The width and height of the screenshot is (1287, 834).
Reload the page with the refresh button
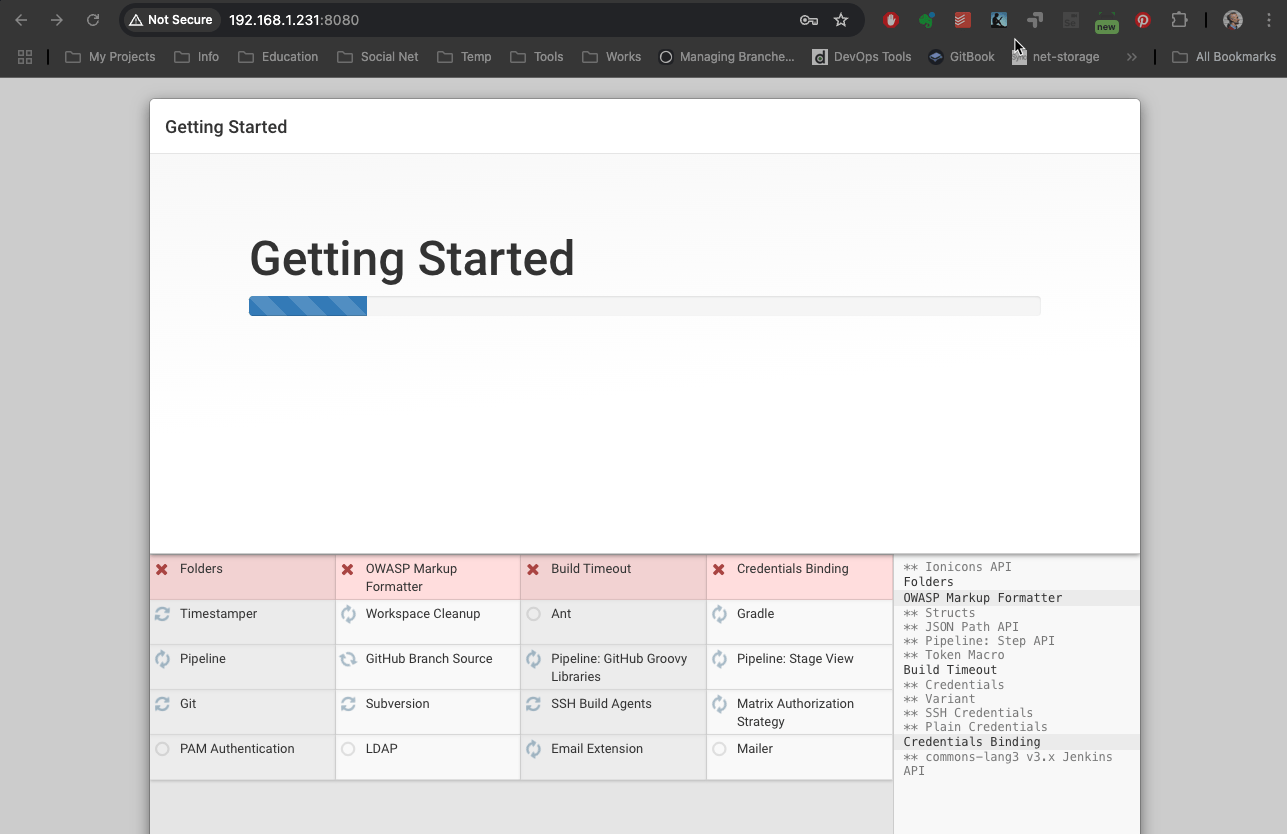coord(93,20)
